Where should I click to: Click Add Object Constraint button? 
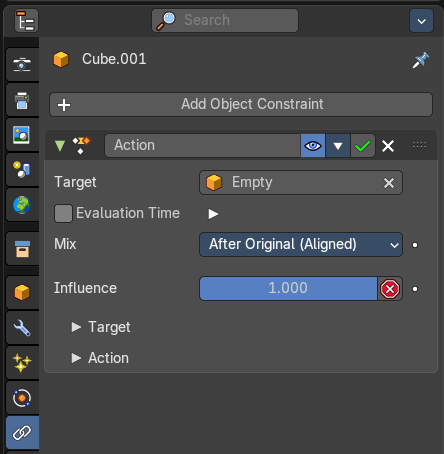[241, 104]
